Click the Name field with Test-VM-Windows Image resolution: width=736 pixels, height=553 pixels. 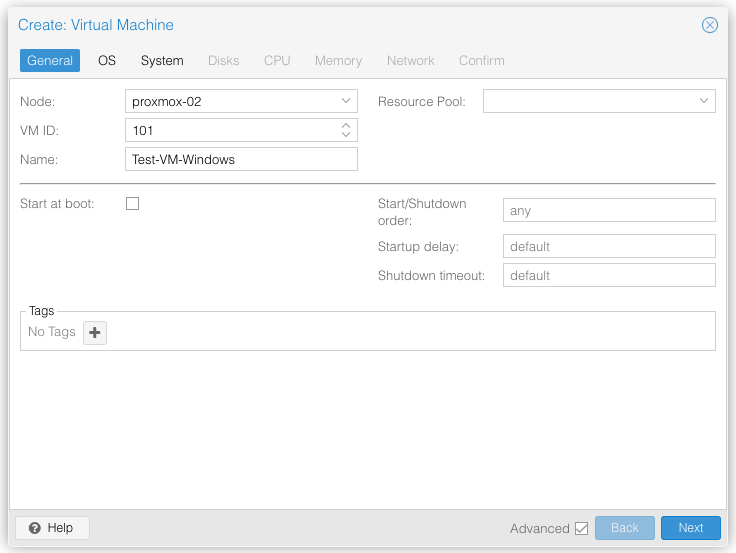coord(241,159)
